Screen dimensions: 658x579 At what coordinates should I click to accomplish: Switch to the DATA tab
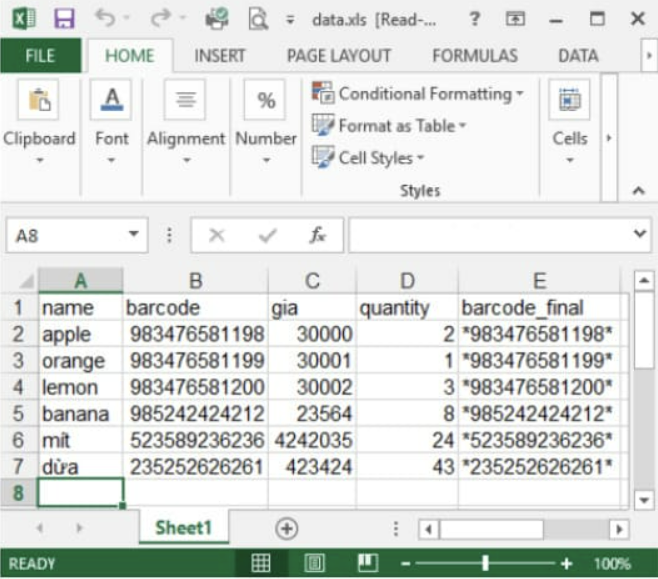[578, 55]
